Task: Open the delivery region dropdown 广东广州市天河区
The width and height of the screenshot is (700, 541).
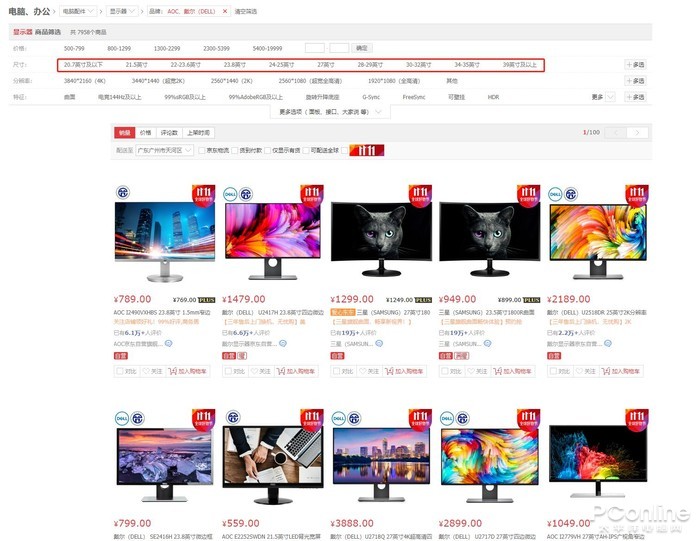Action: pyautogui.click(x=164, y=150)
